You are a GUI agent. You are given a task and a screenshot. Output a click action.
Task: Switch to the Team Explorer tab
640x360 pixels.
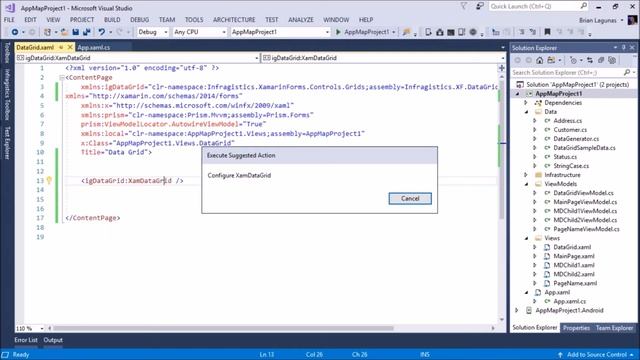pyautogui.click(x=614, y=328)
